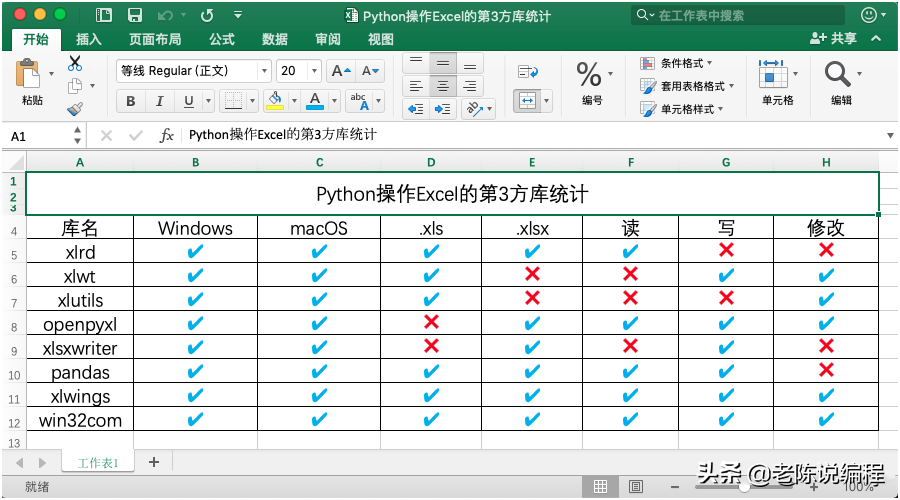Open the font name dropdown
This screenshot has width=900, height=500.
[x=265, y=72]
